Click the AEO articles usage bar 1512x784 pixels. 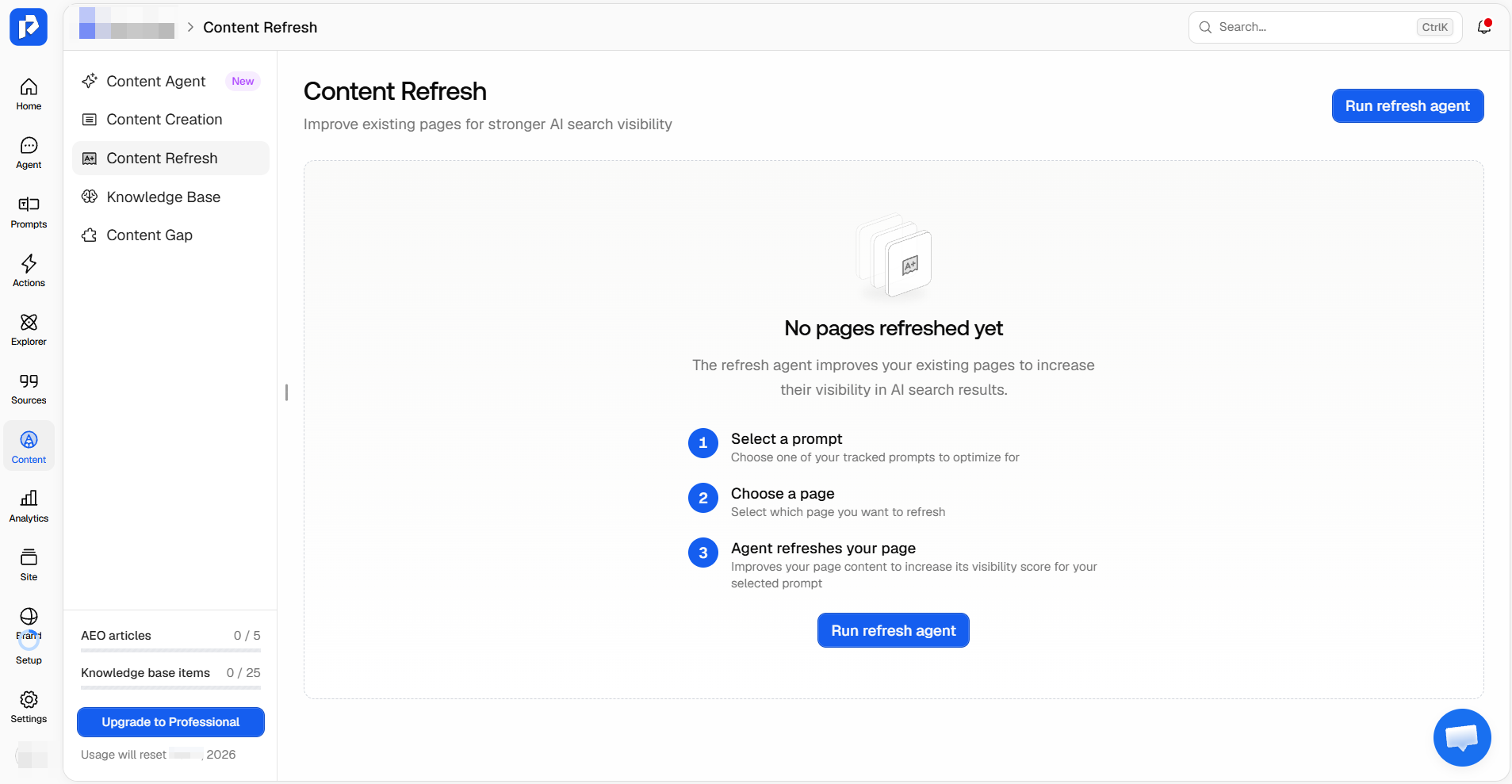coord(170,651)
